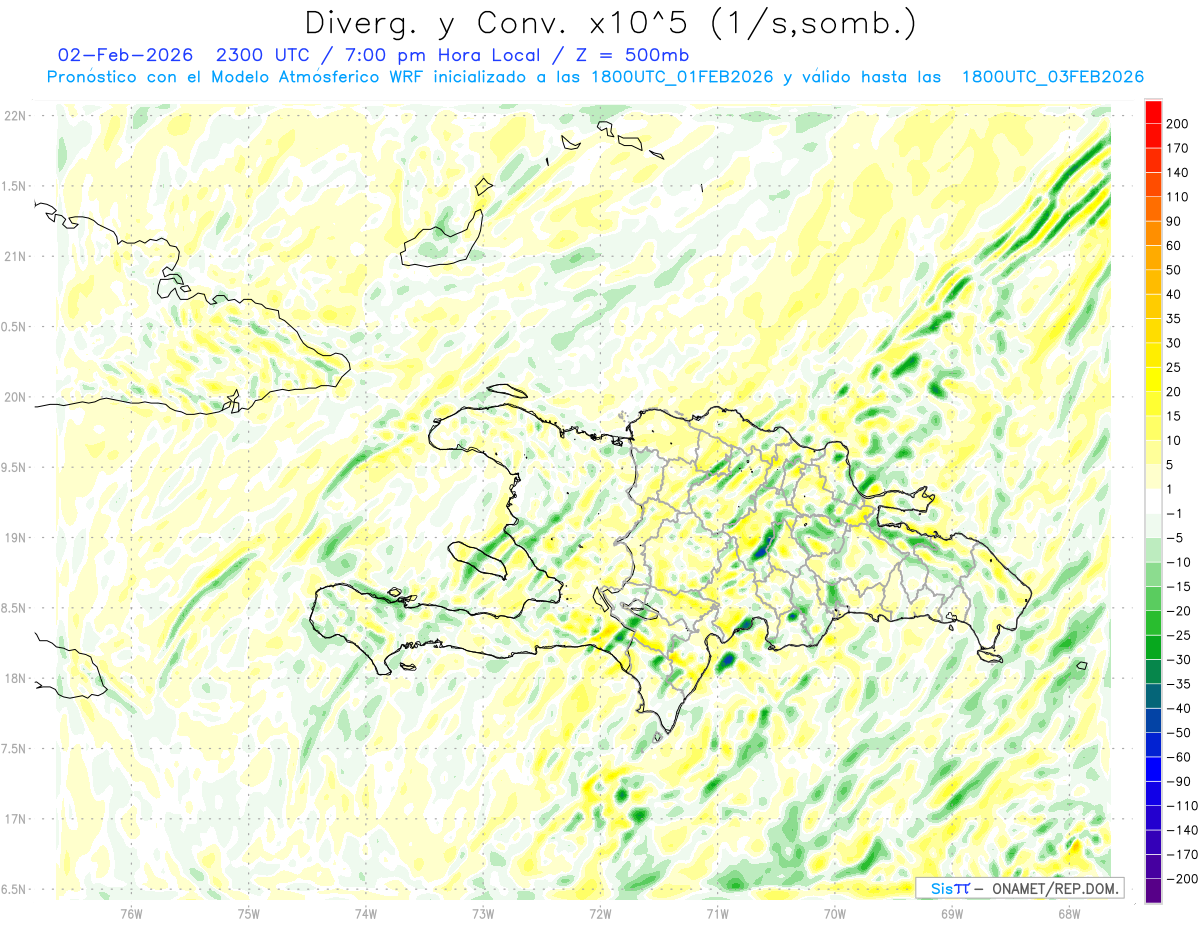Click the '-170' color scale label

(x=1180, y=854)
